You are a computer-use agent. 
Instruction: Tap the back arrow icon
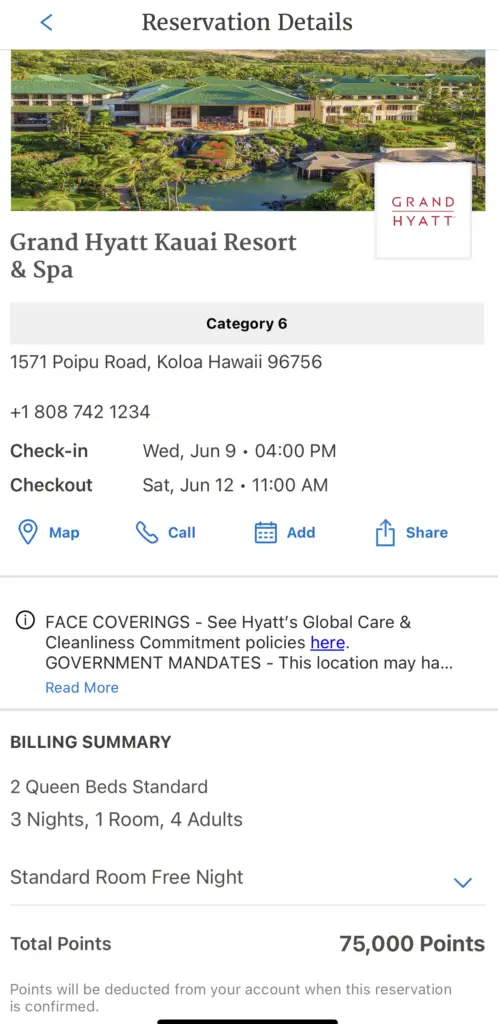pos(46,22)
